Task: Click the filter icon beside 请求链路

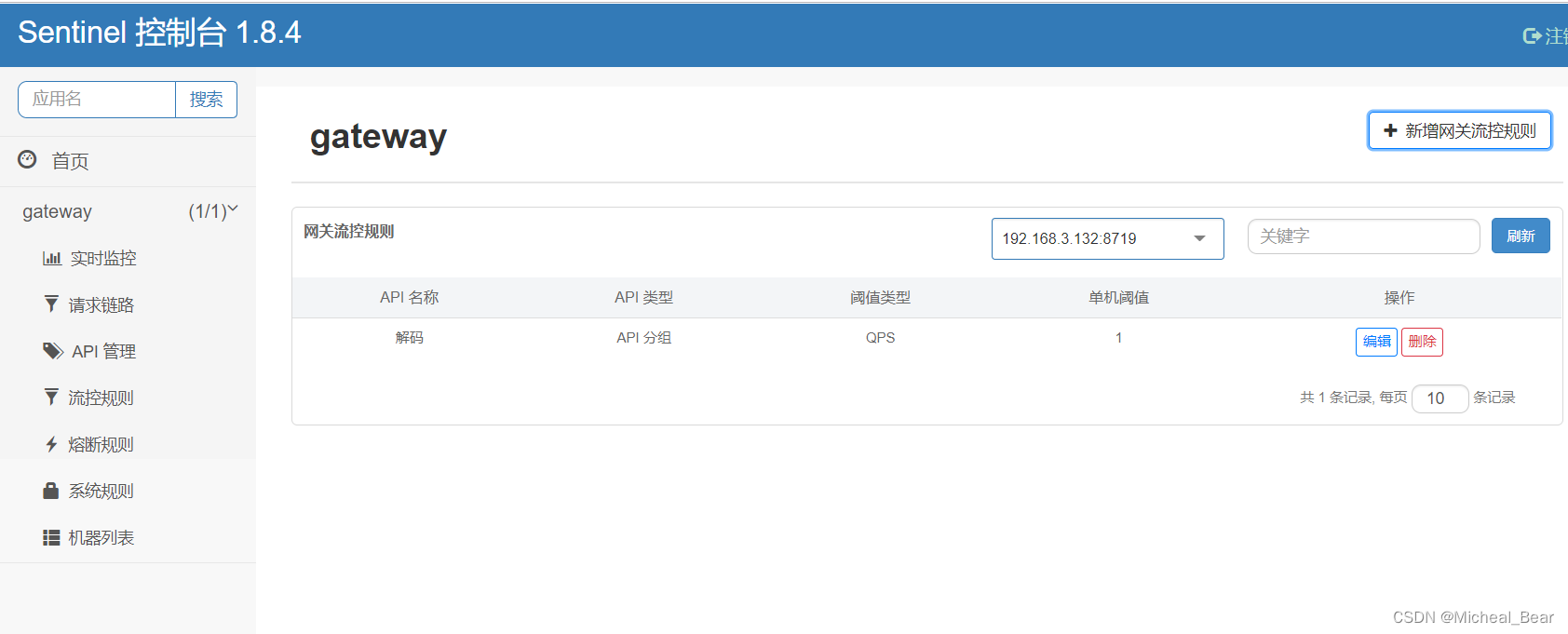Action: [x=51, y=304]
